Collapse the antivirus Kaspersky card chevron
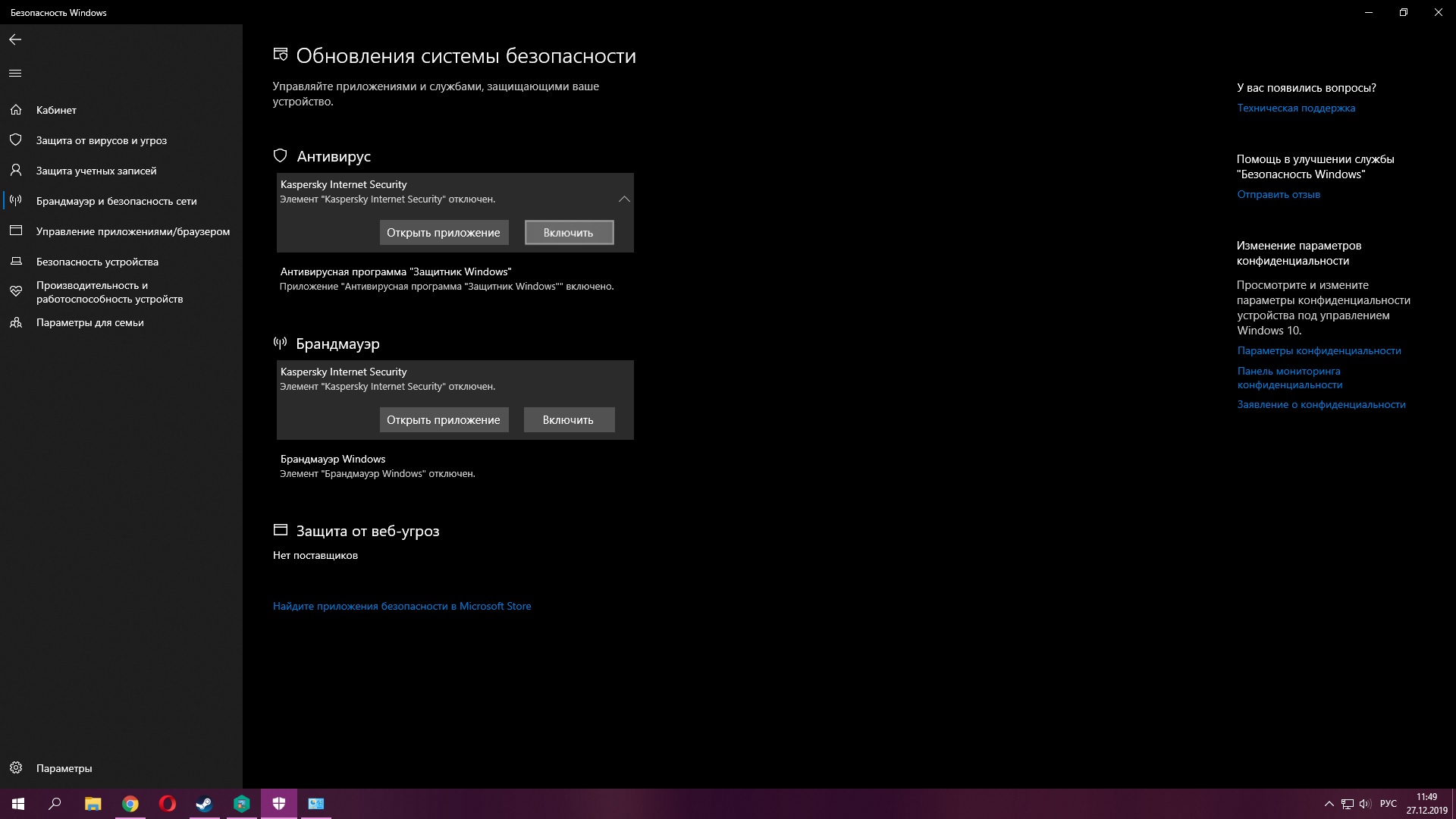The image size is (1456, 819). click(x=624, y=199)
